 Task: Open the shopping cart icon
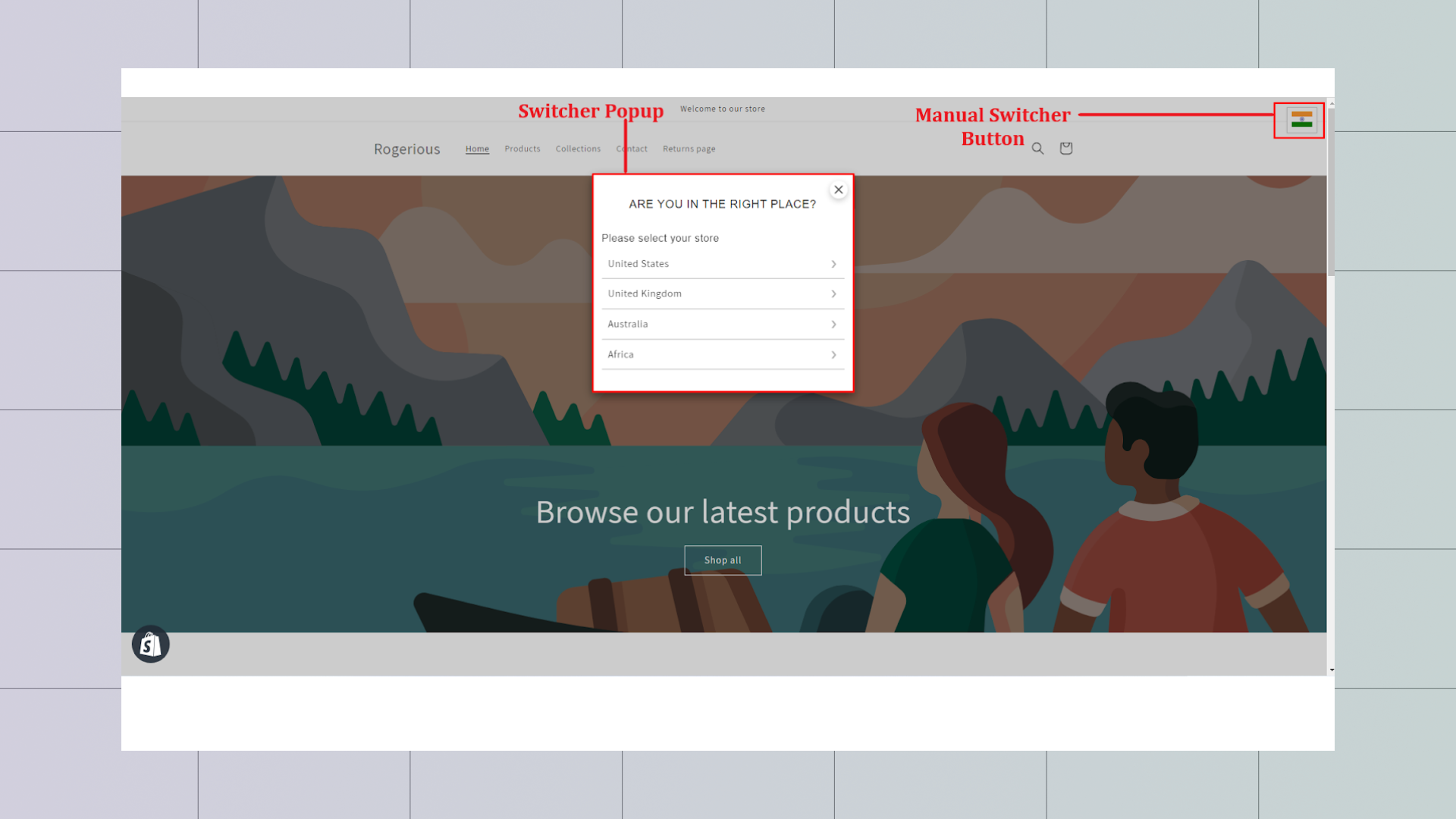(x=1065, y=149)
